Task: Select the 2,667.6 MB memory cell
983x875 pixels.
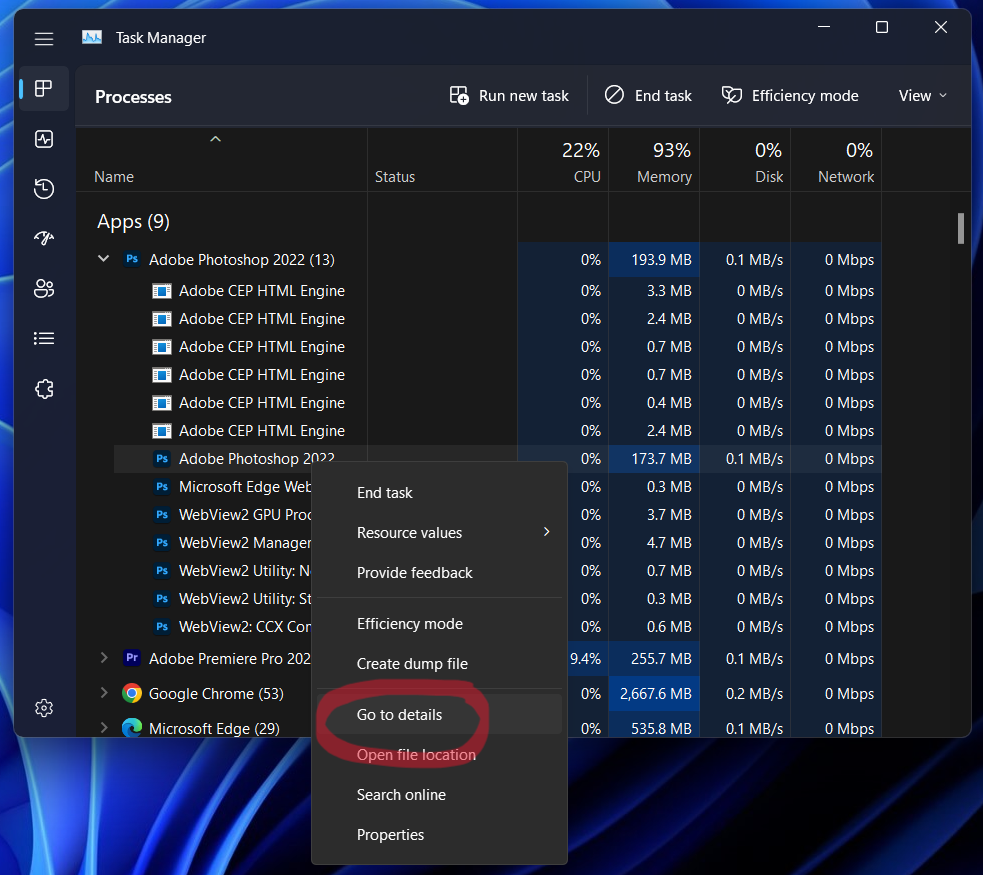Action: click(x=654, y=694)
